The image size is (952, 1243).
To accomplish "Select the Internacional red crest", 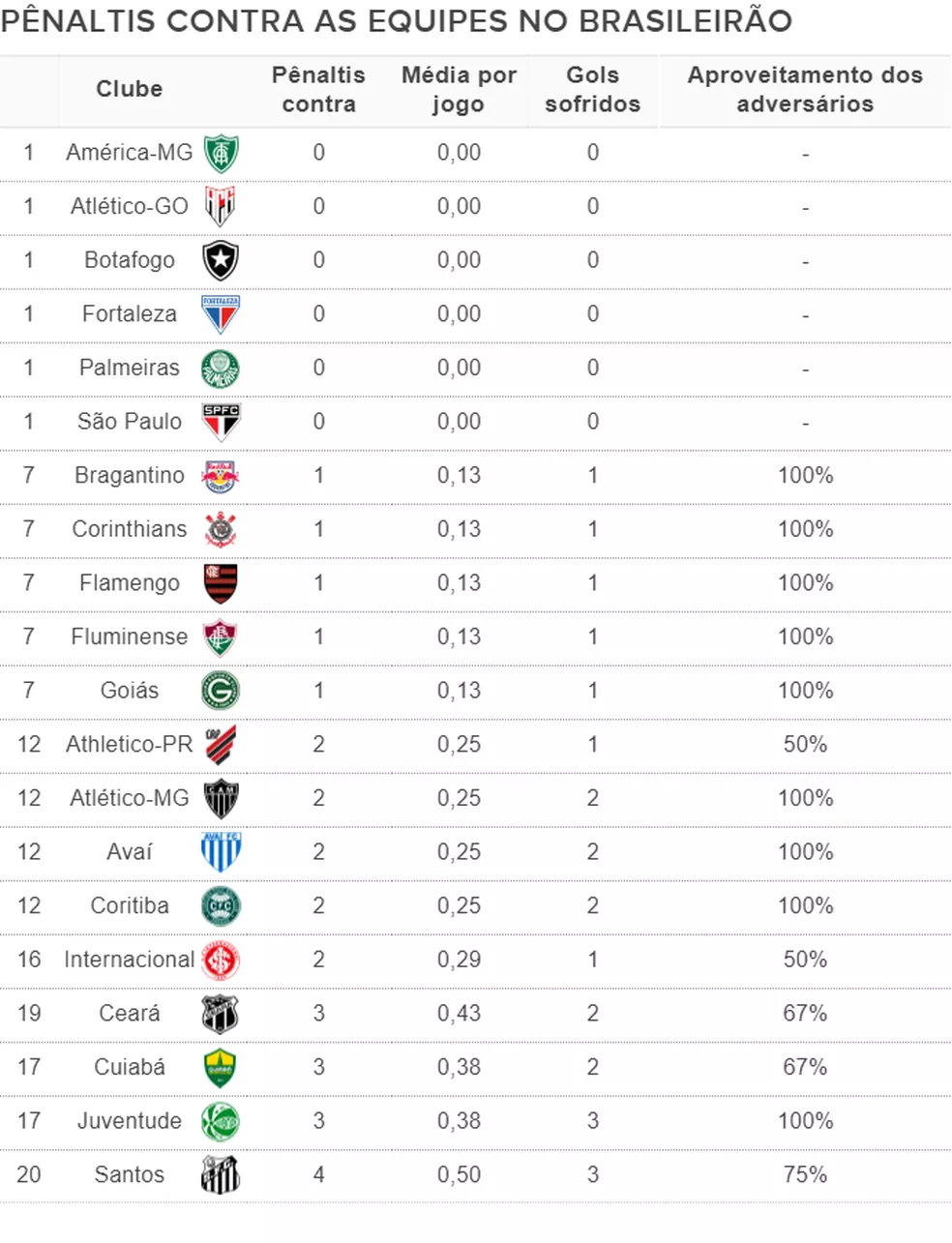I will point(221,960).
